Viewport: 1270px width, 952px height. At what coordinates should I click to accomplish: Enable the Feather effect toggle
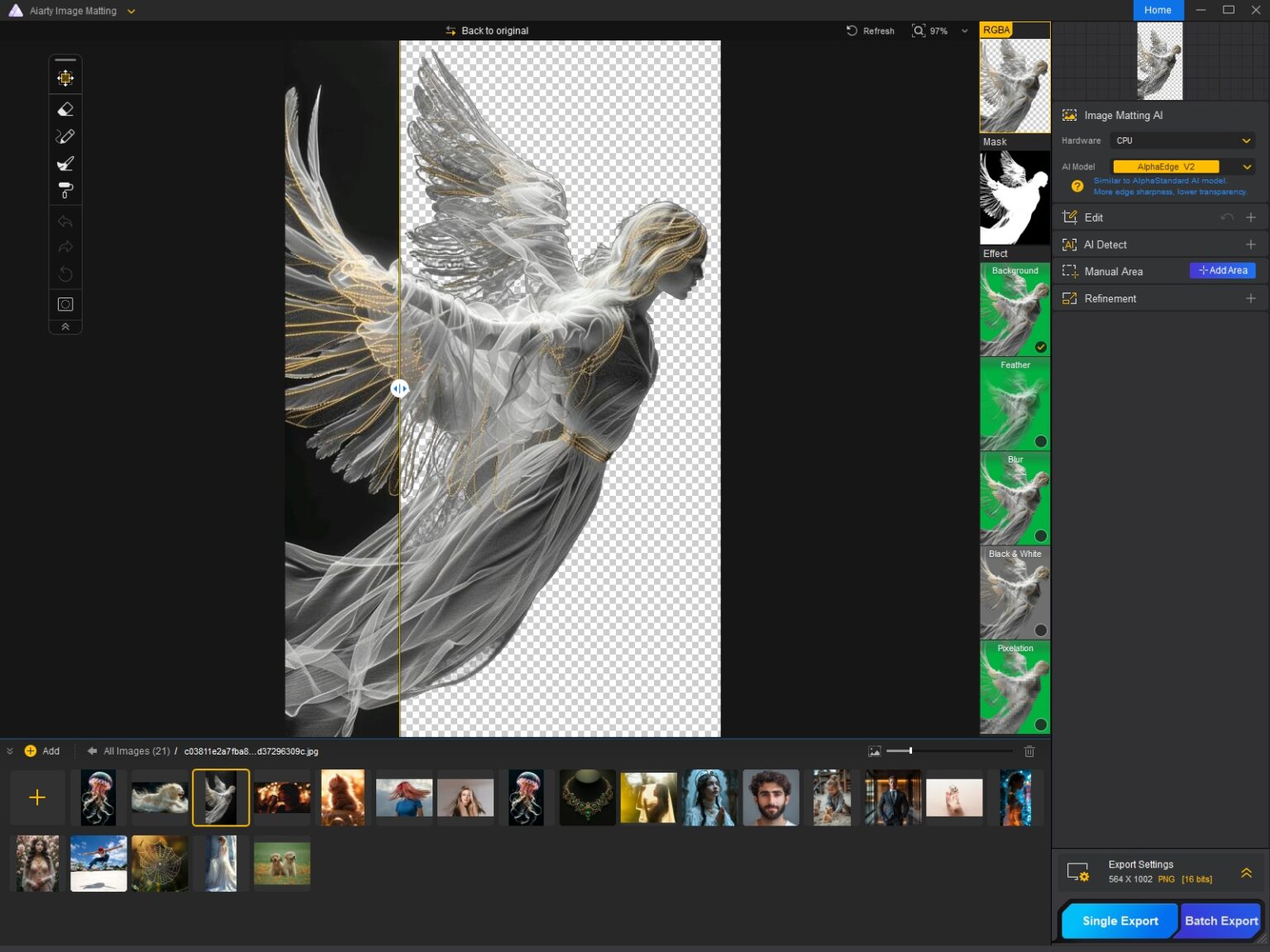[x=1040, y=441]
